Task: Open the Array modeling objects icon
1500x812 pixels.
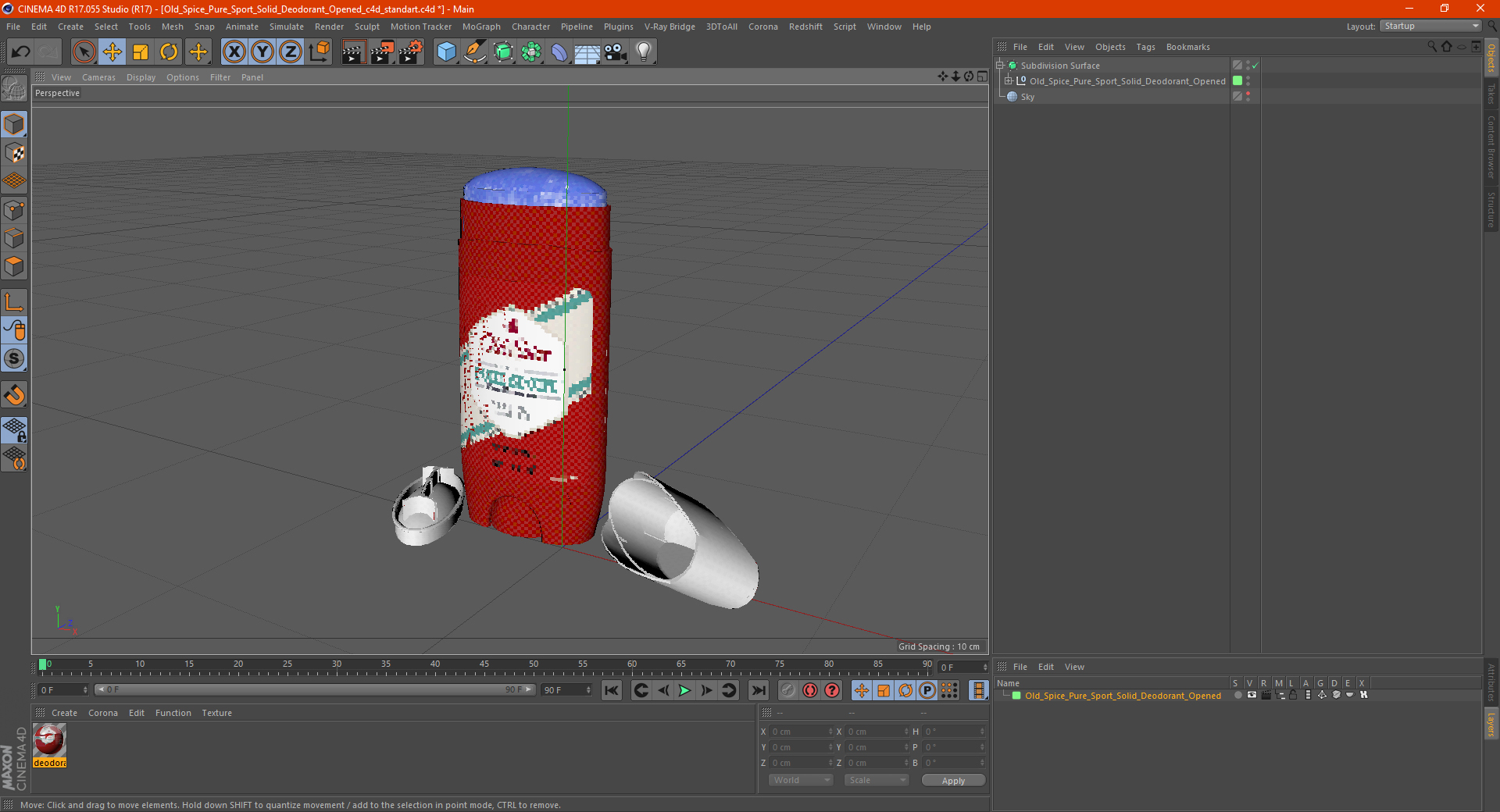Action: 532,52
